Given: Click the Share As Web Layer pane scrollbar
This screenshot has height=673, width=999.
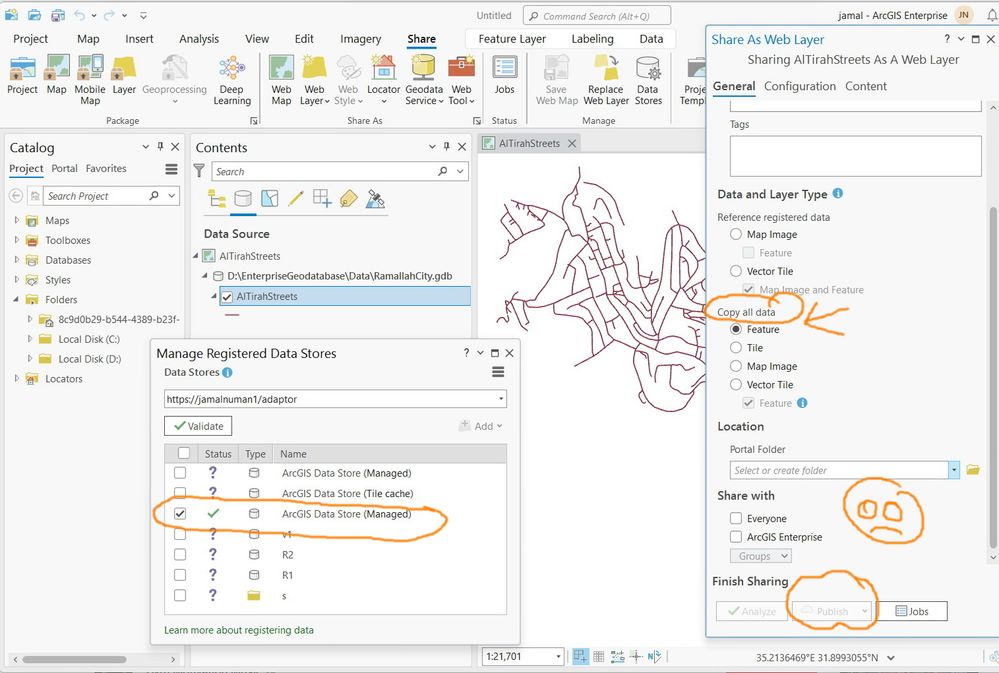Looking at the screenshot, I should 992,376.
